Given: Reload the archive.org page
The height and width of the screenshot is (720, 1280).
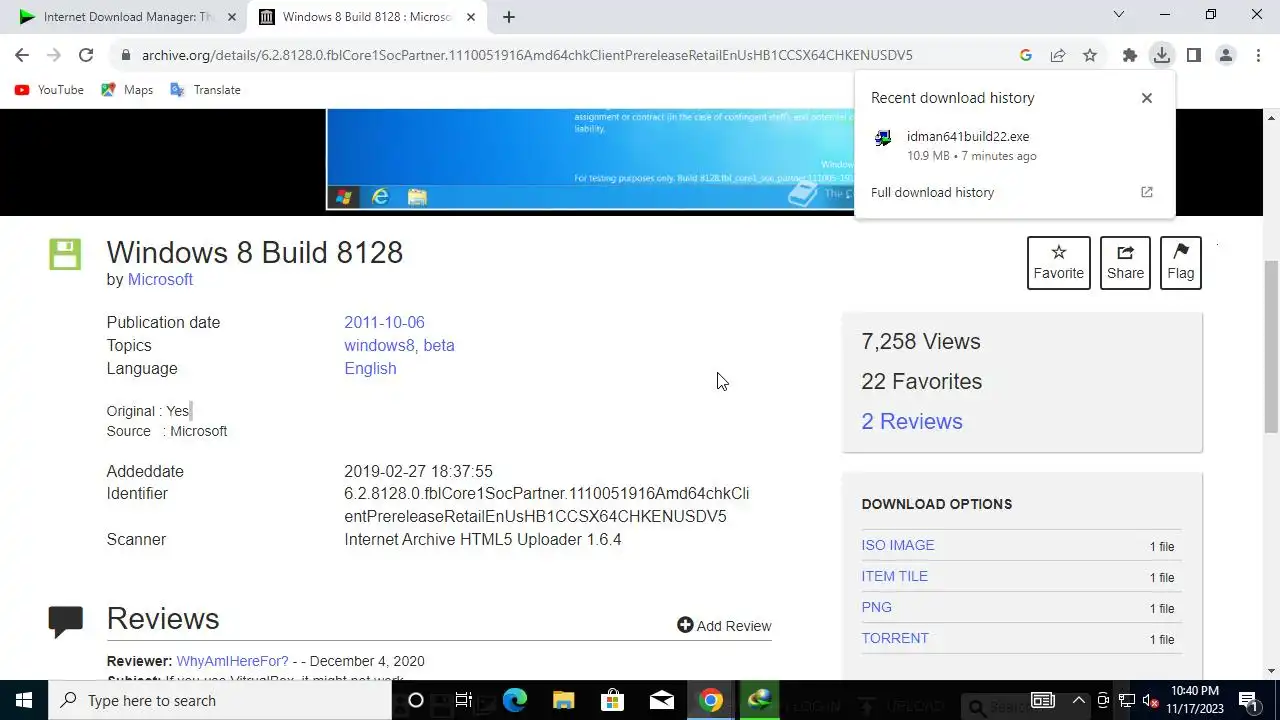Looking at the screenshot, I should point(86,55).
